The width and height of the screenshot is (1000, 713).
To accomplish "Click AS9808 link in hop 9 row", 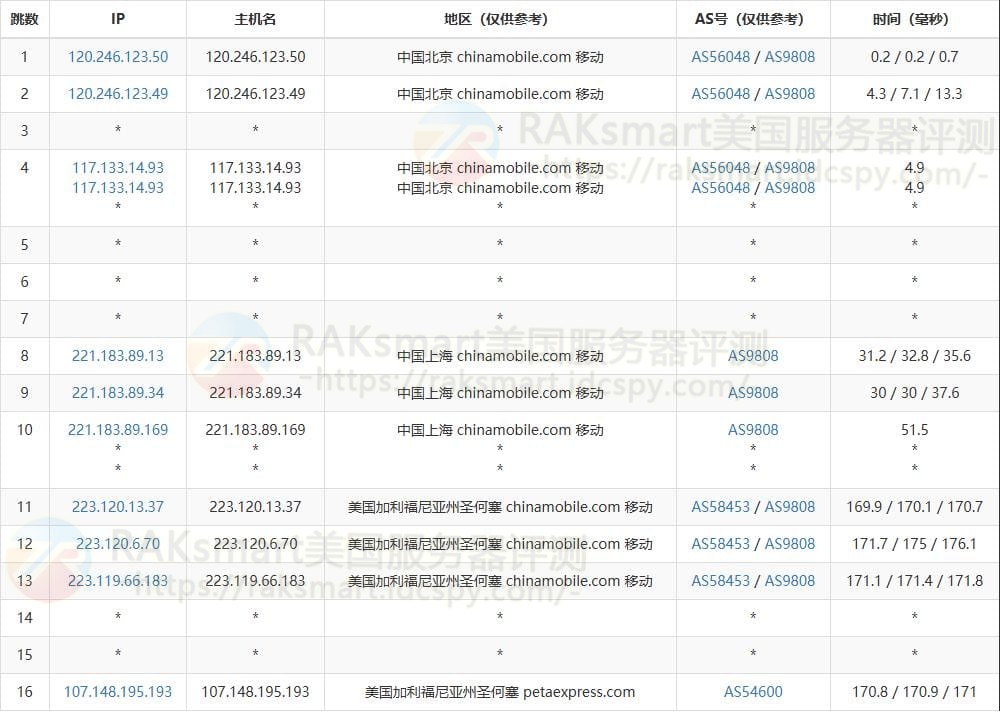I will (x=753, y=393).
